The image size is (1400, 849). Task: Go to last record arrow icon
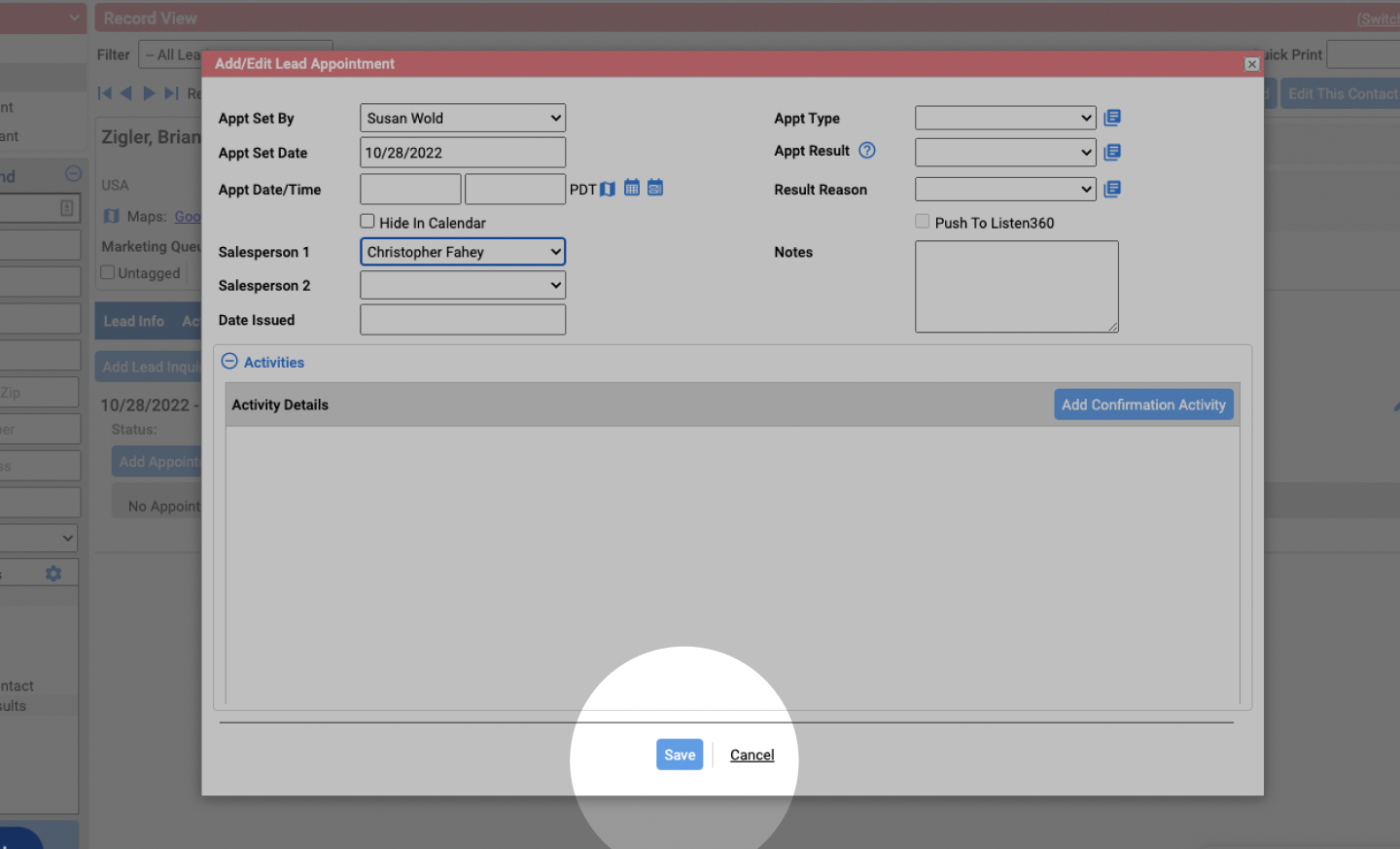[x=171, y=92]
